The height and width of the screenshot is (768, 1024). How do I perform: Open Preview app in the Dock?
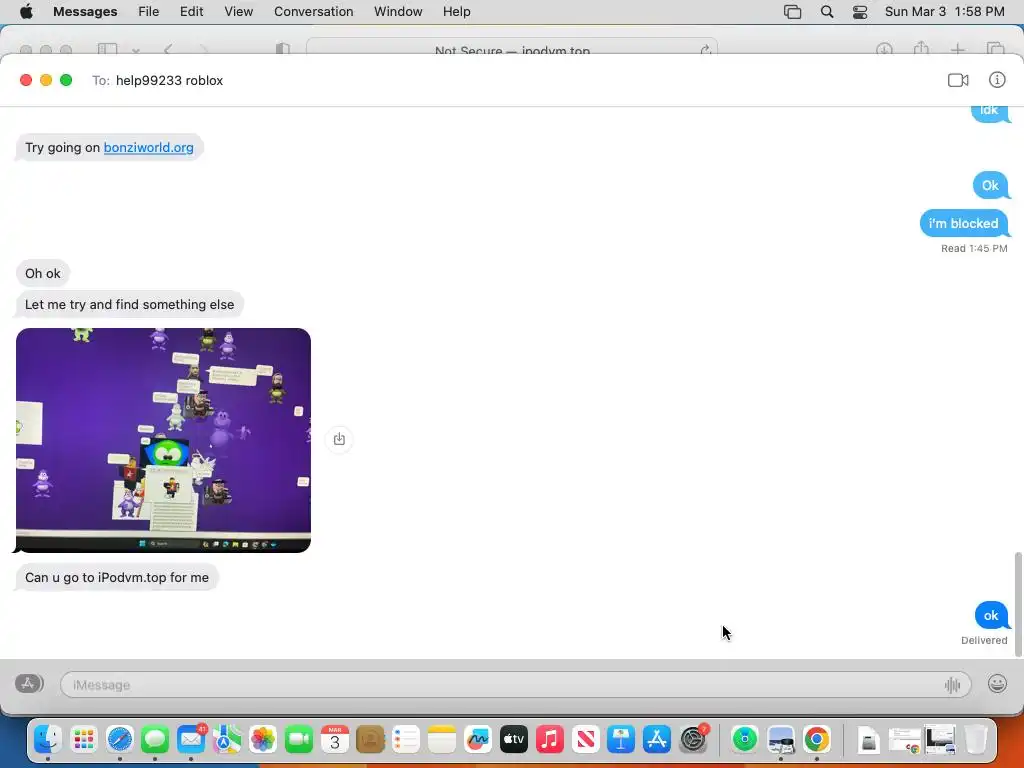[780, 739]
